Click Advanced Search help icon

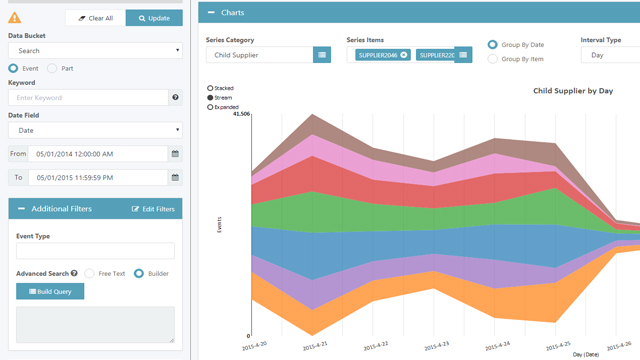point(74,273)
